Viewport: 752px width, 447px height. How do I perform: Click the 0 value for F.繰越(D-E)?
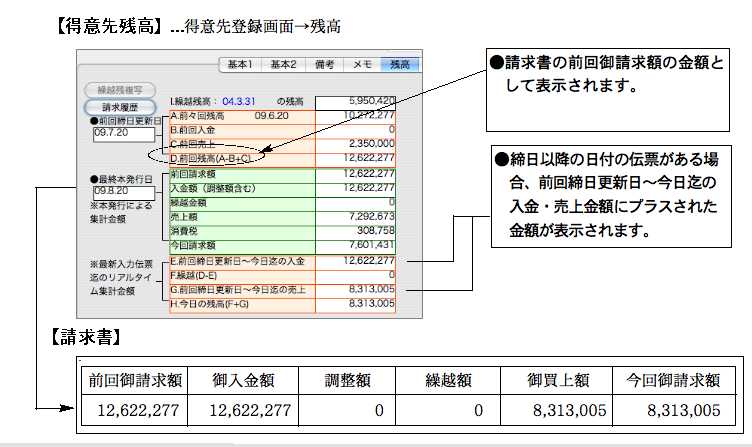tap(355, 276)
